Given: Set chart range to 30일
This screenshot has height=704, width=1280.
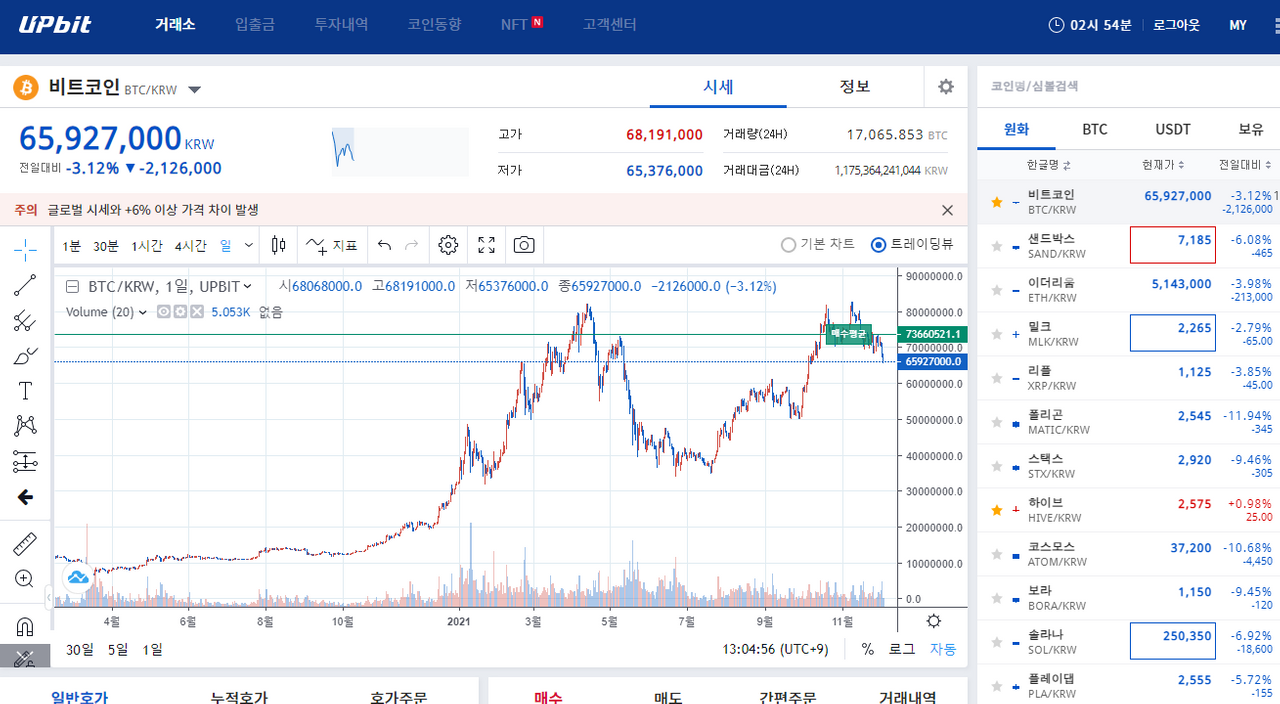Looking at the screenshot, I should click(x=79, y=649).
